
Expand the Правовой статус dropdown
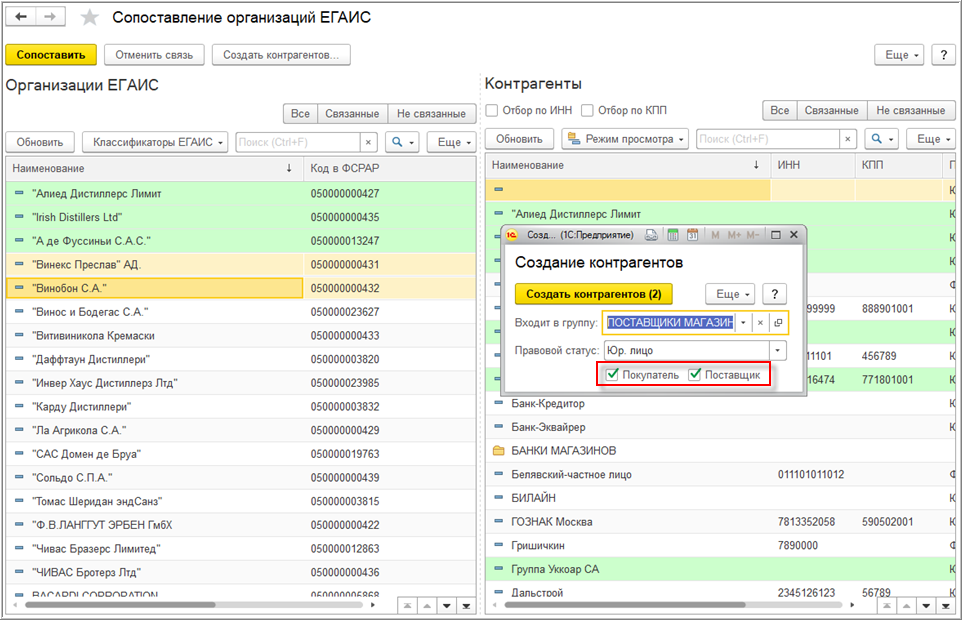click(777, 351)
